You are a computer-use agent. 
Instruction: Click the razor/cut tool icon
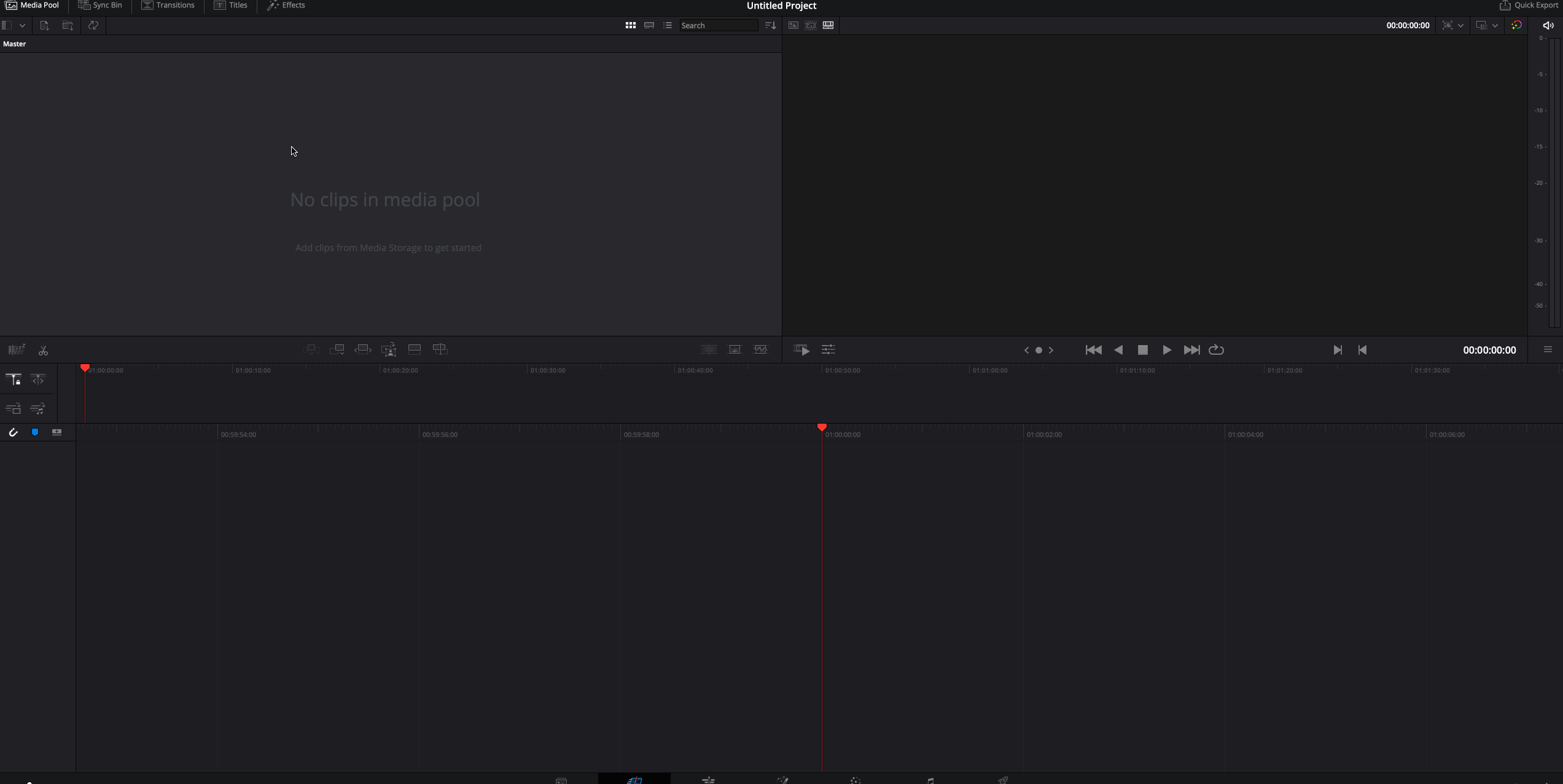coord(43,349)
